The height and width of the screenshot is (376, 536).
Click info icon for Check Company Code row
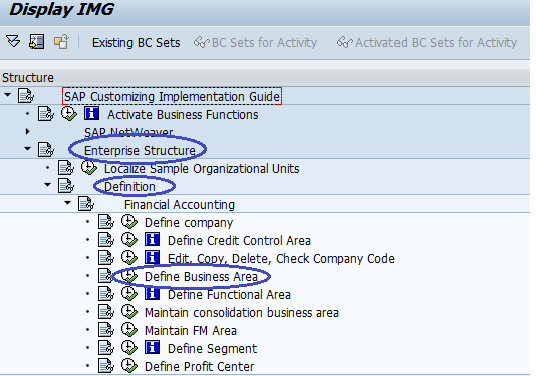152,257
